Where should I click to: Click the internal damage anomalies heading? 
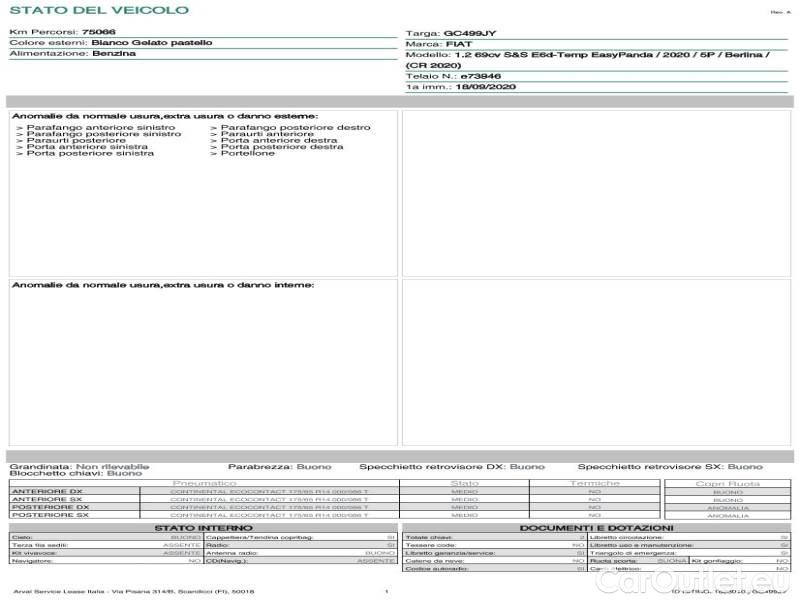(x=163, y=285)
